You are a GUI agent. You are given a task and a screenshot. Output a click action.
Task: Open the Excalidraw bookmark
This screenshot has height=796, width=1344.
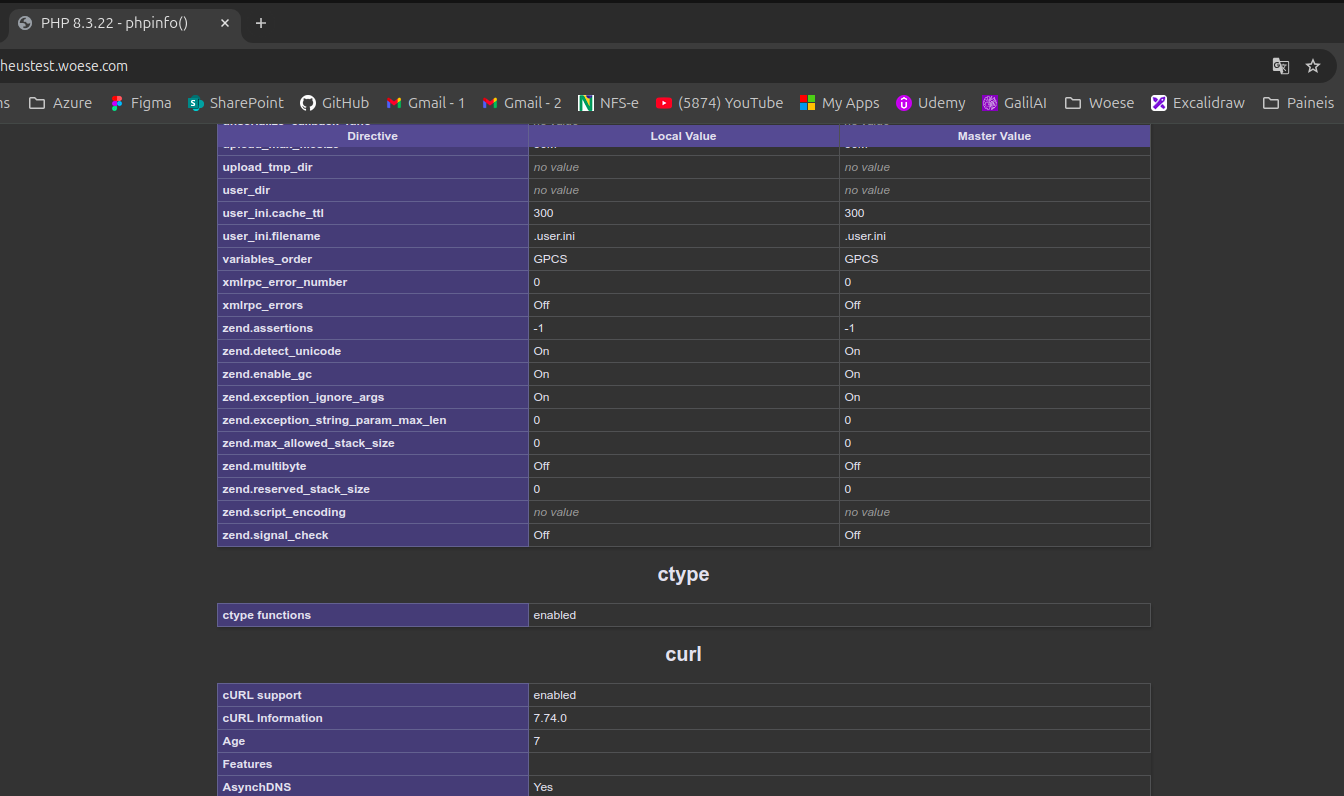[1198, 103]
